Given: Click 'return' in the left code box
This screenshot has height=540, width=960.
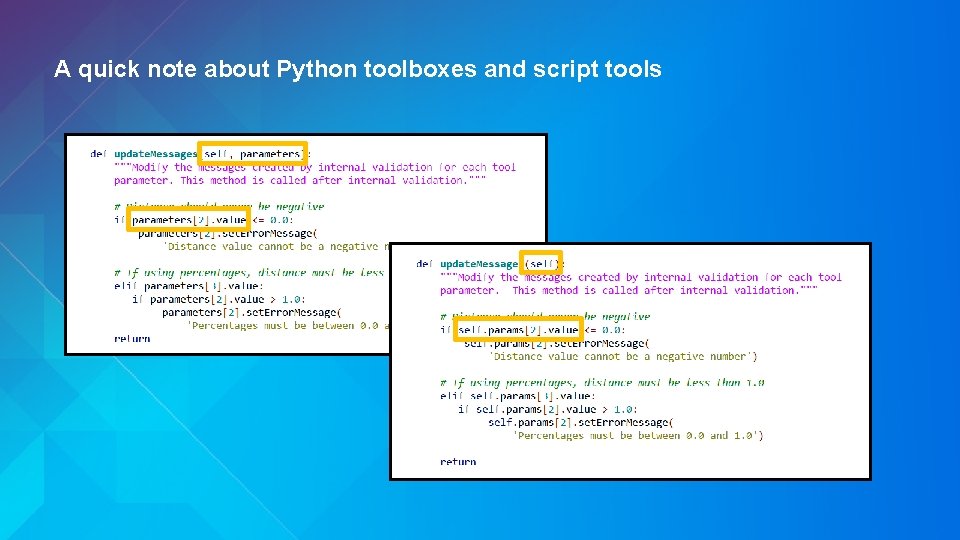Looking at the screenshot, I should tap(132, 339).
